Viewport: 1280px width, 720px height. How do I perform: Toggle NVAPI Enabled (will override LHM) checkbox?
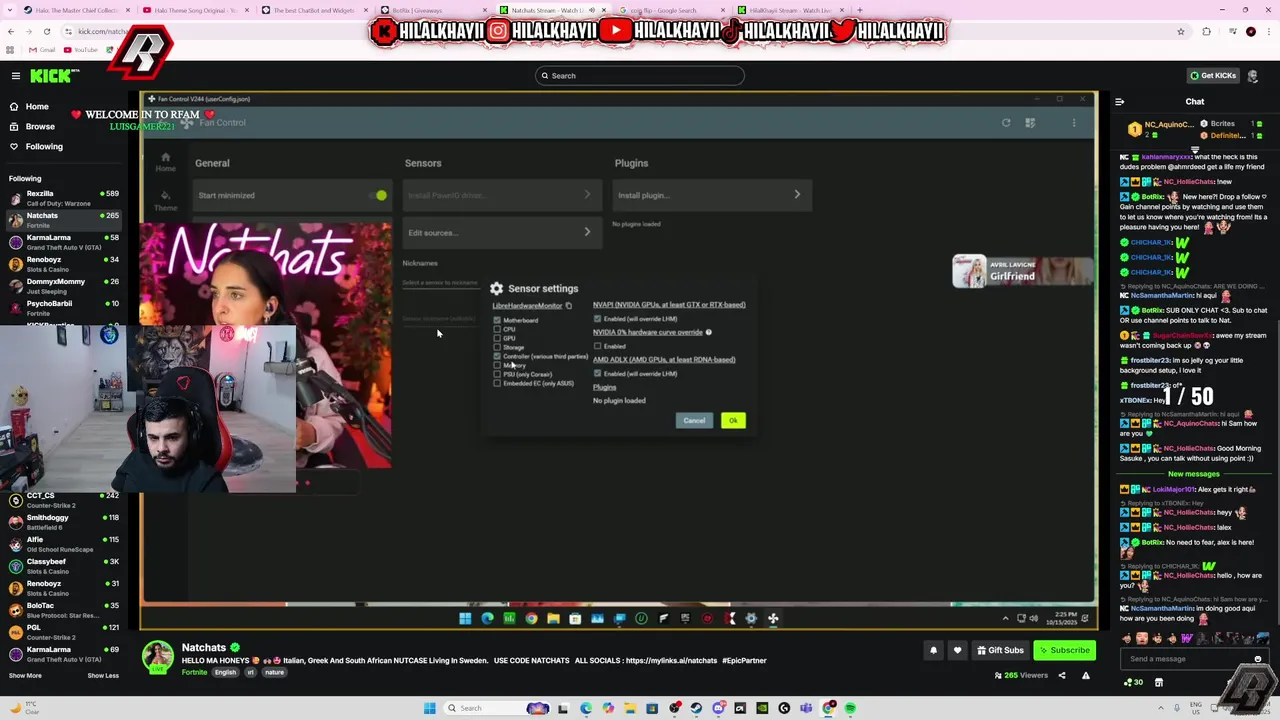point(598,318)
